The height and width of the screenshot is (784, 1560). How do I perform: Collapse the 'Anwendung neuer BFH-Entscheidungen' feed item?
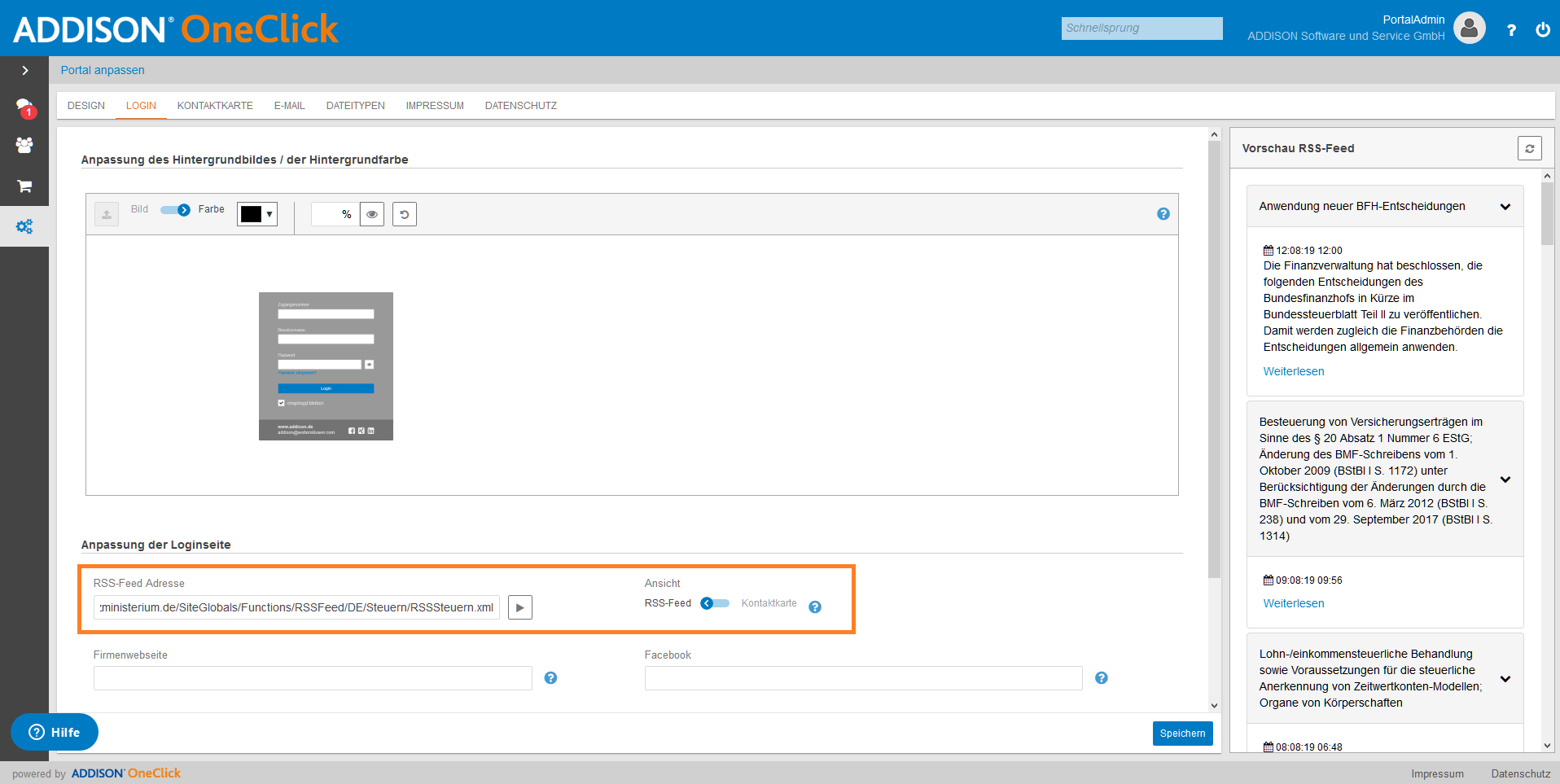pos(1505,207)
